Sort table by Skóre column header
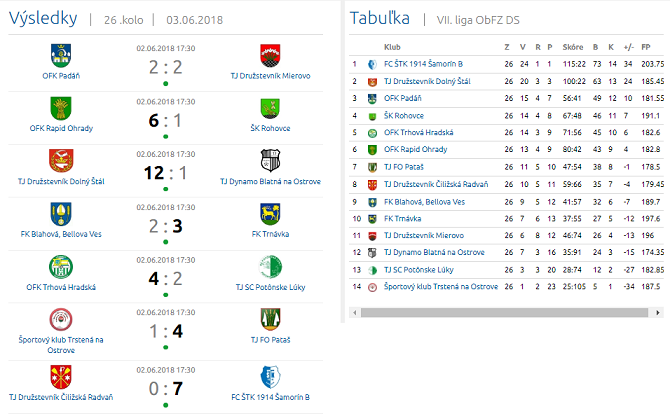The image size is (670, 416). tap(545, 46)
